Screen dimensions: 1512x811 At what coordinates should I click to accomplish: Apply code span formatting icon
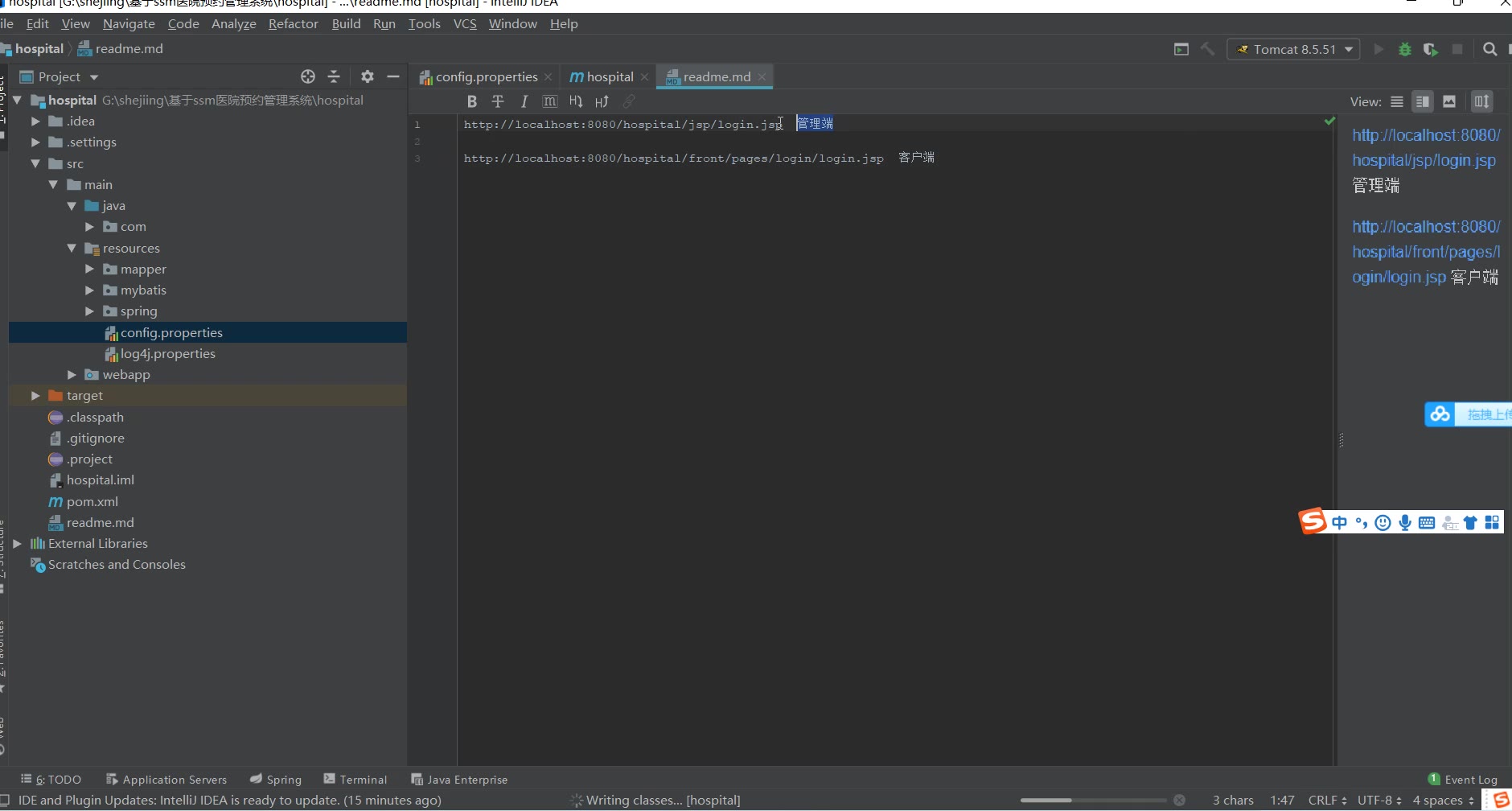click(550, 101)
